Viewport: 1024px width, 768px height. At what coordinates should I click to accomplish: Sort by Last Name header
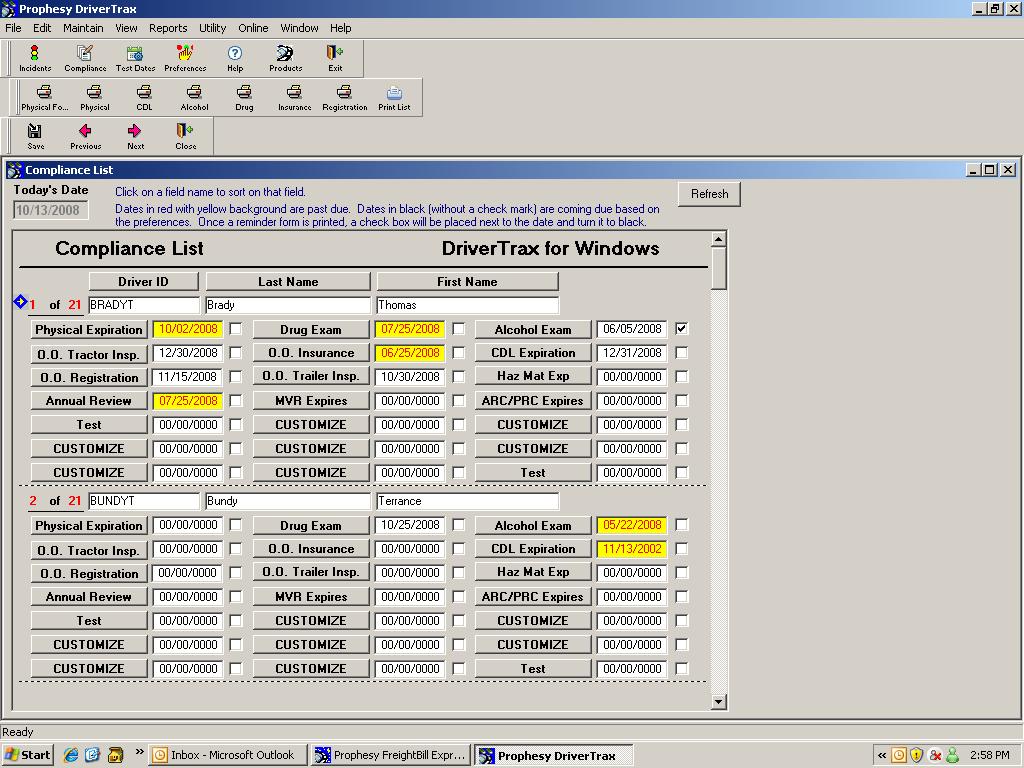tap(288, 281)
